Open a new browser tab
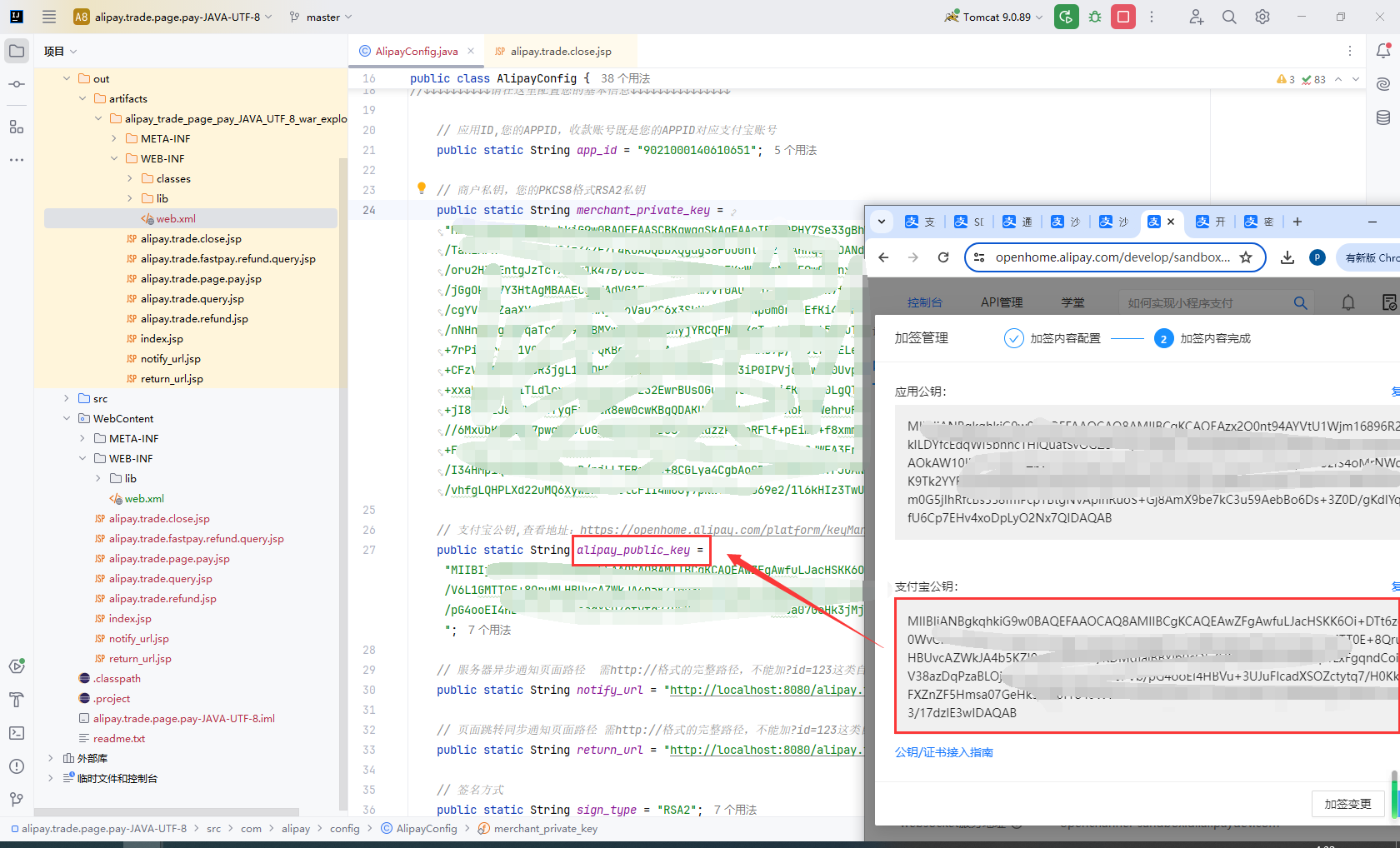This screenshot has width=1400, height=848. click(x=1297, y=222)
